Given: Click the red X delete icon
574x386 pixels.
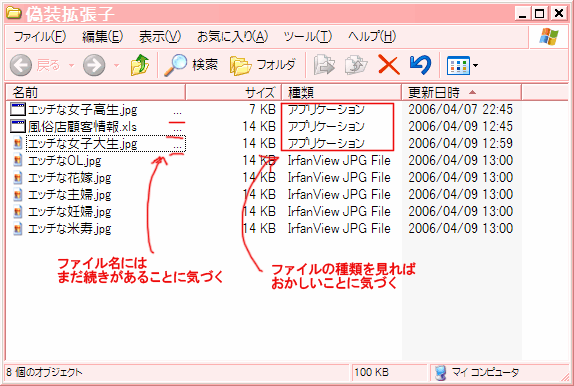Looking at the screenshot, I should point(388,65).
